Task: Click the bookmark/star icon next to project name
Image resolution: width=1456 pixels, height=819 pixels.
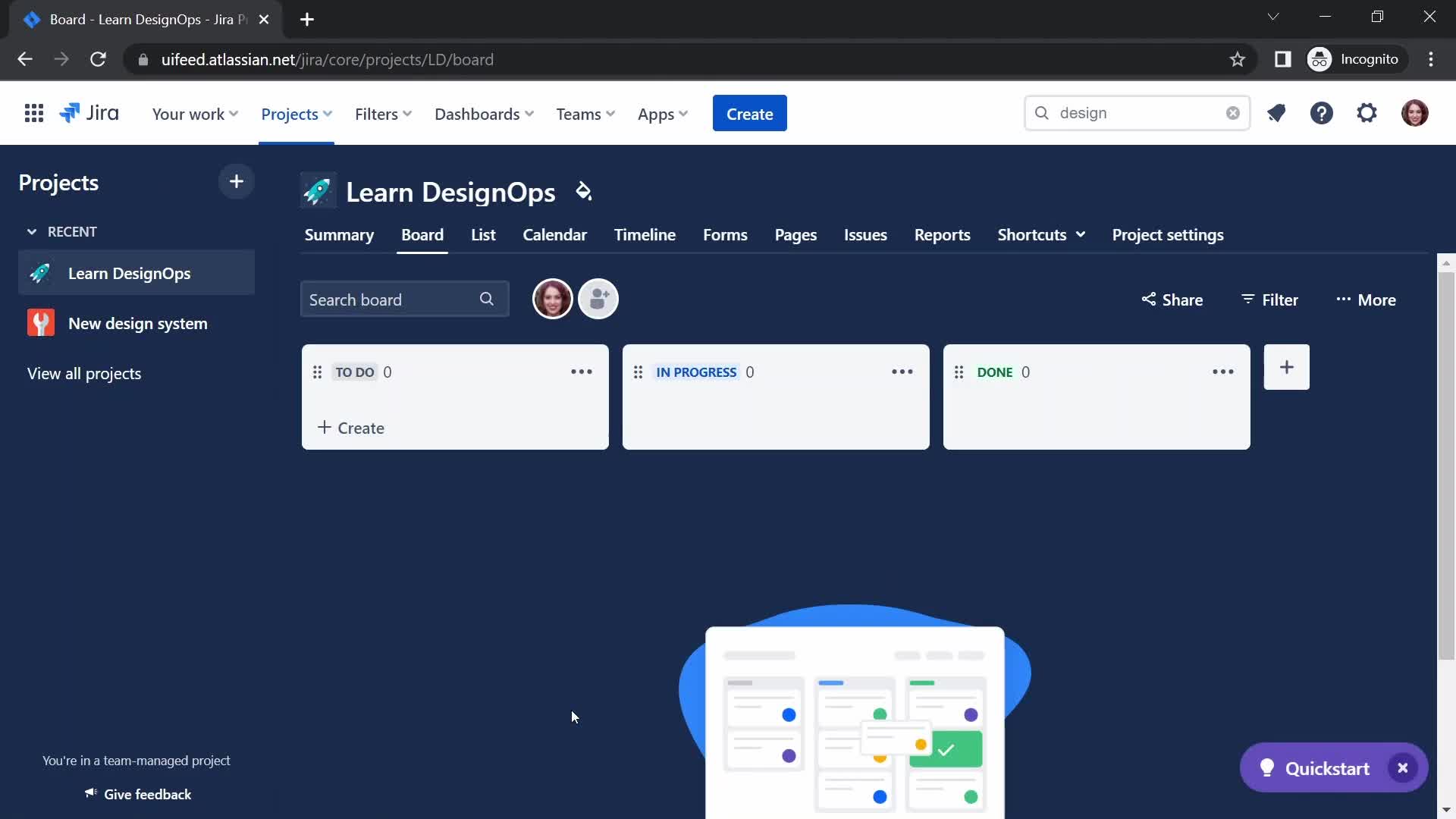Action: tap(583, 191)
